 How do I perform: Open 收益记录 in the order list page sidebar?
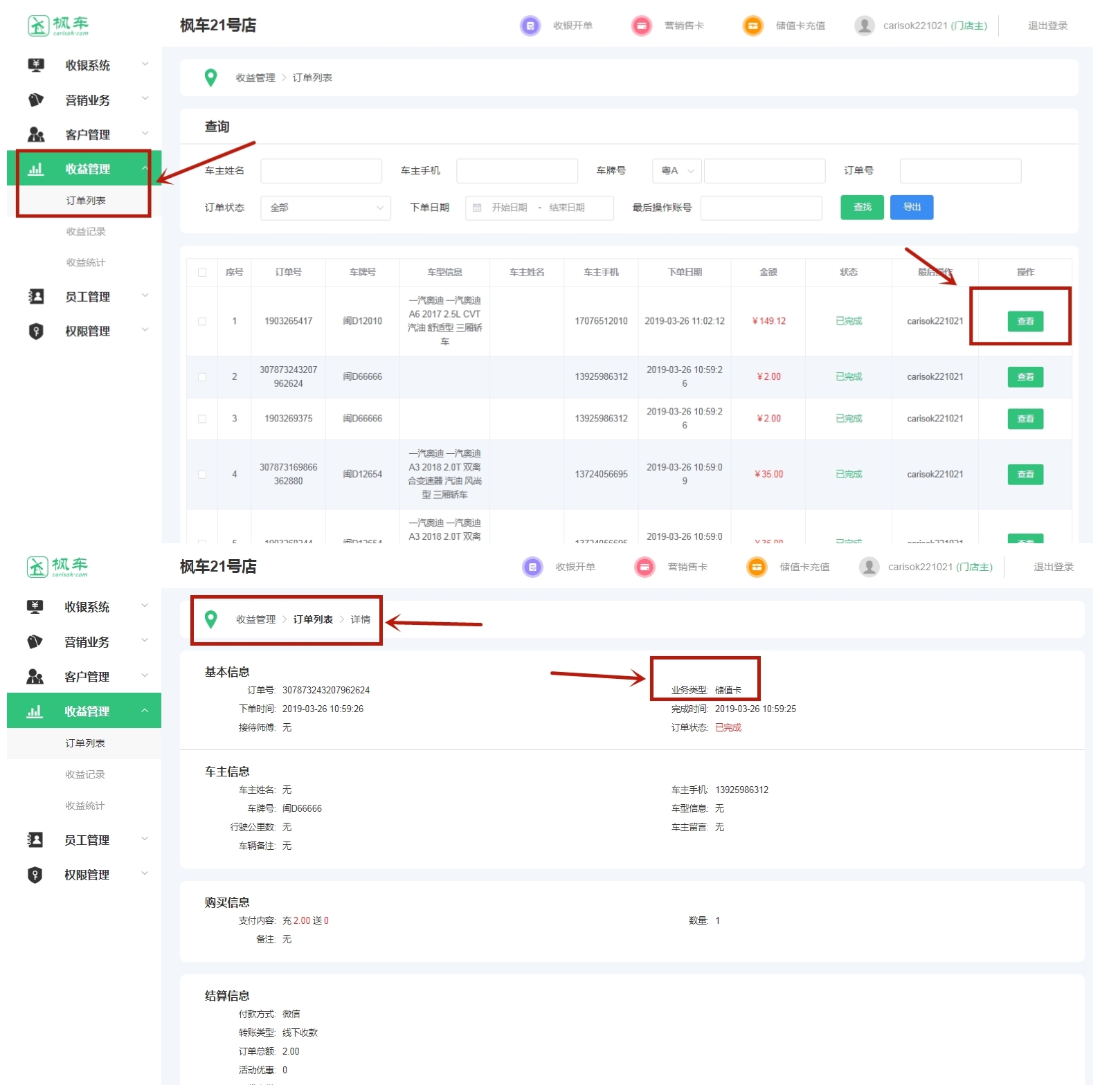86,232
